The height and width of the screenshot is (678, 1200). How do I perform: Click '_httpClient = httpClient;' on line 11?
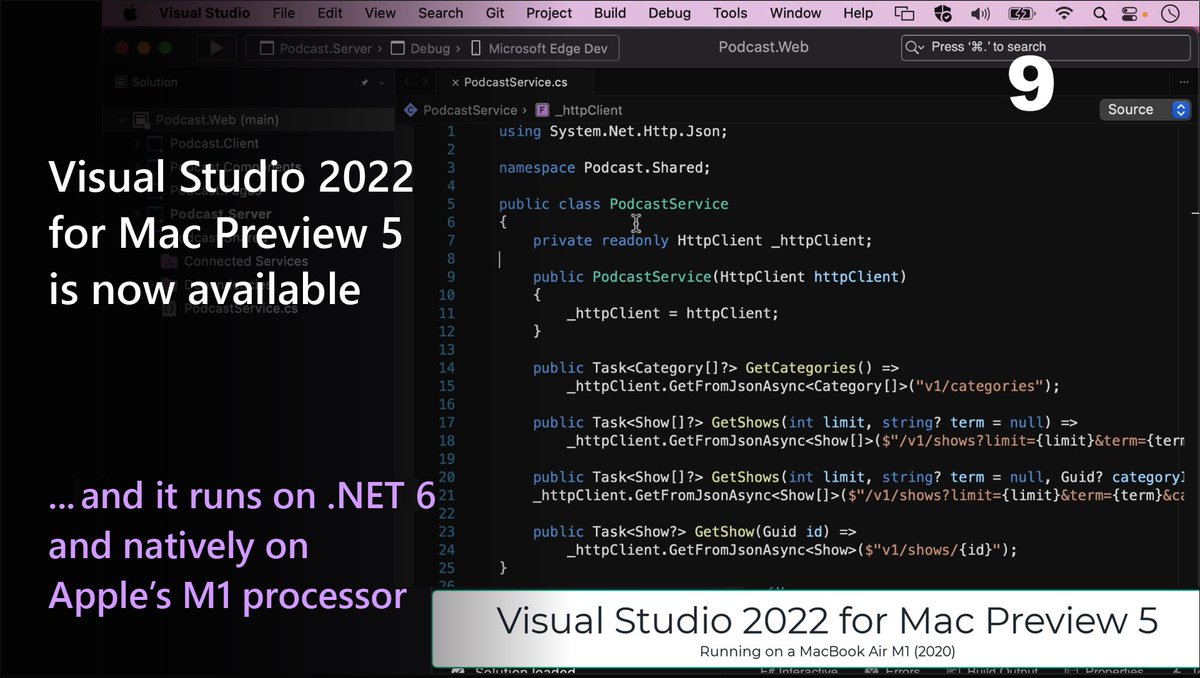(x=672, y=313)
